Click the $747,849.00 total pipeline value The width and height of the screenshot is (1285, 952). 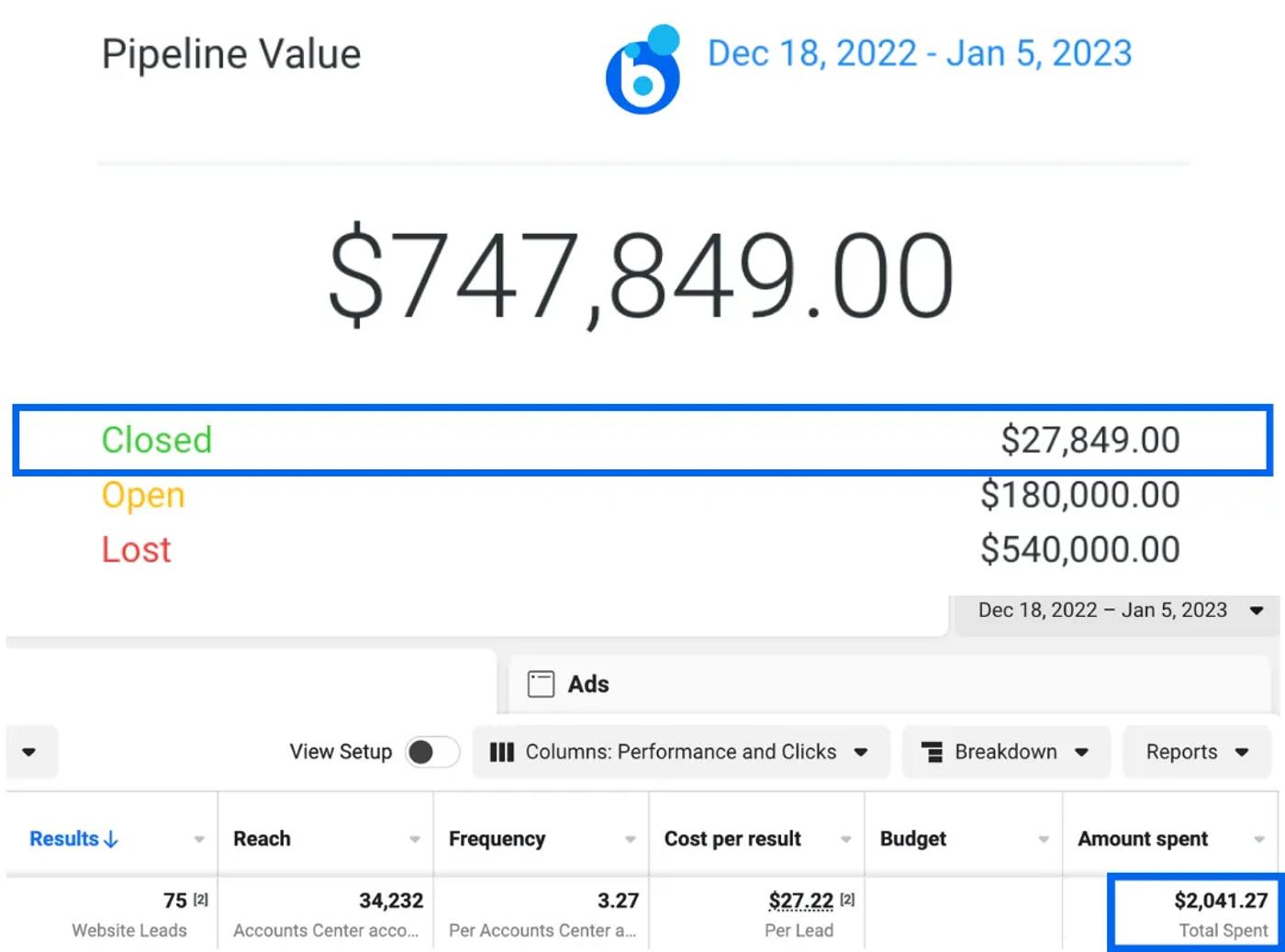tap(642, 275)
